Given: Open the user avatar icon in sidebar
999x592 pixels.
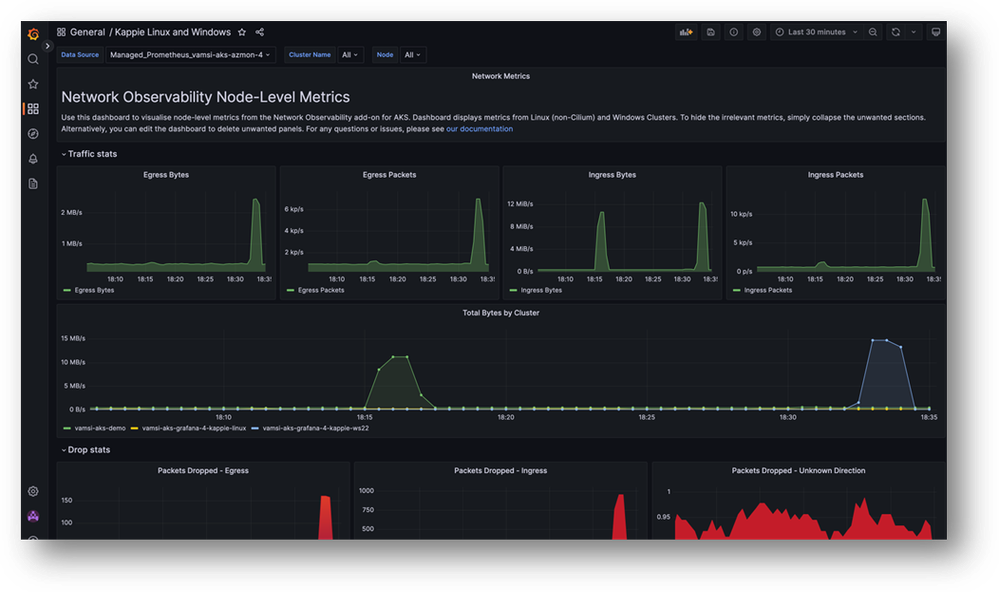Looking at the screenshot, I should [33, 516].
